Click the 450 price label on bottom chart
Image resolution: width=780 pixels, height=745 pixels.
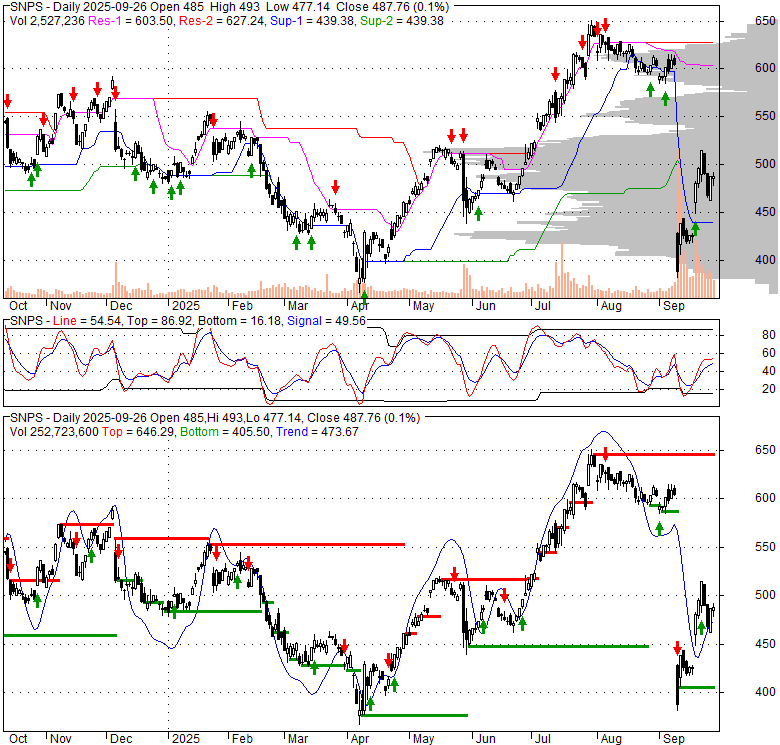(765, 644)
